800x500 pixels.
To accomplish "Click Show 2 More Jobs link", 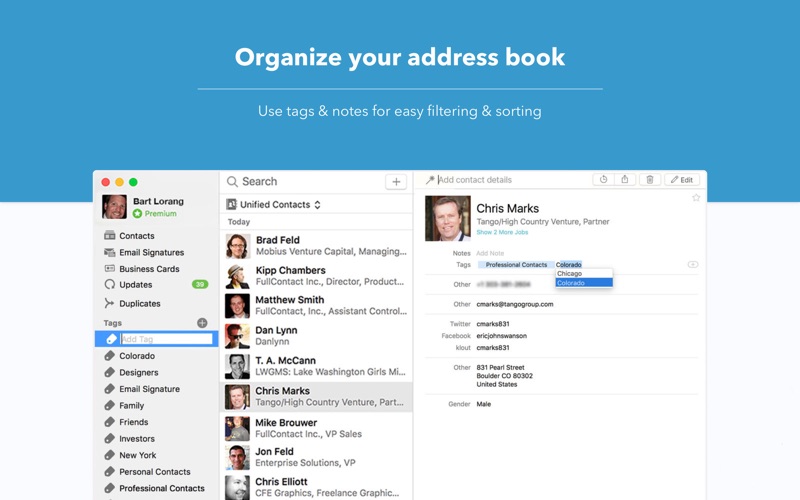I will [502, 232].
